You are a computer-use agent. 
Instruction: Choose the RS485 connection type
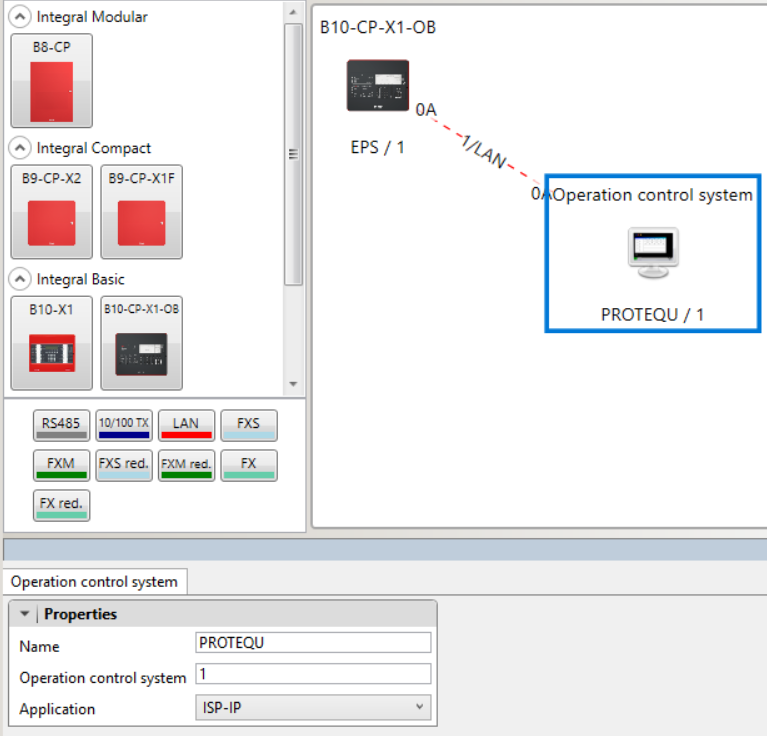(61, 425)
